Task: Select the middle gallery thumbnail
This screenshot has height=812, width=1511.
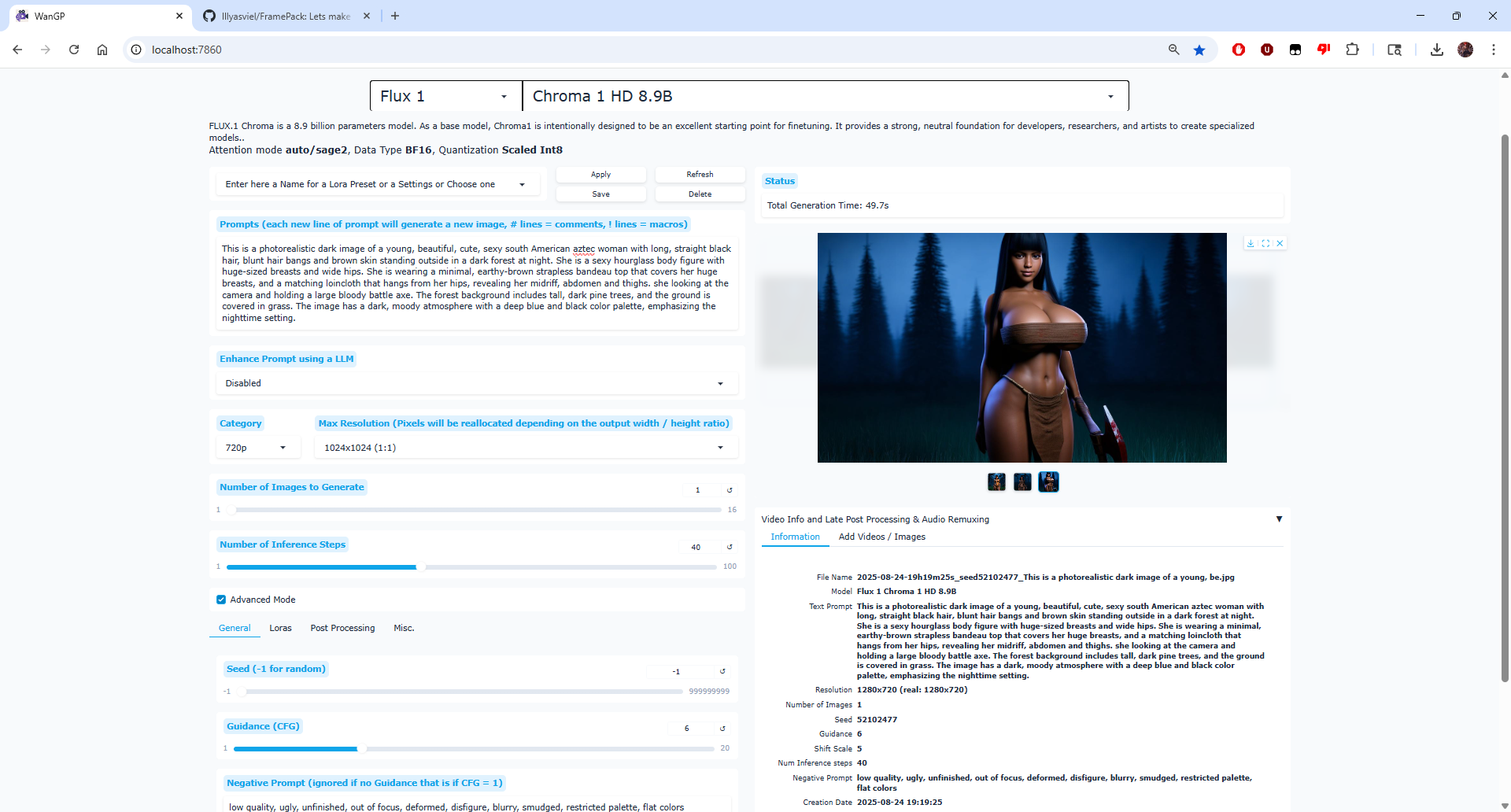Action: click(x=1022, y=482)
